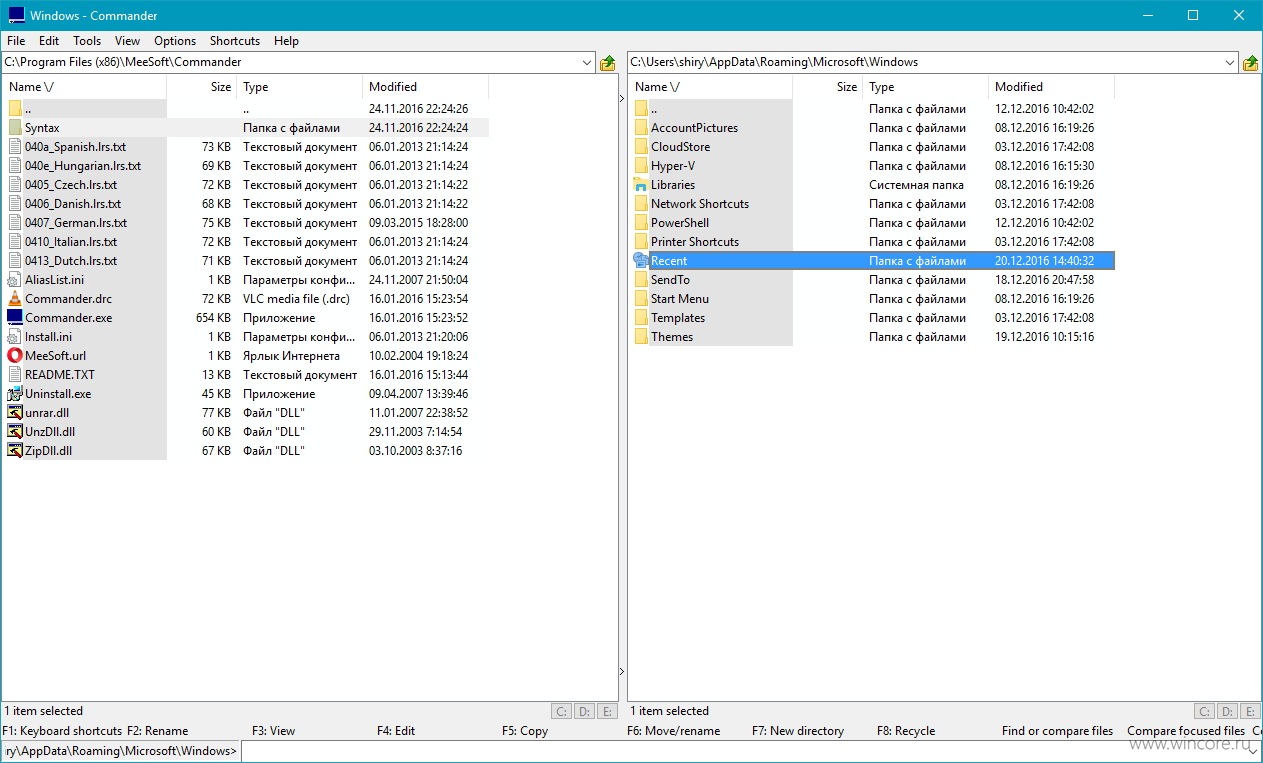Switch left pane to drive D:
This screenshot has height=763, width=1263.
pyautogui.click(x=584, y=712)
